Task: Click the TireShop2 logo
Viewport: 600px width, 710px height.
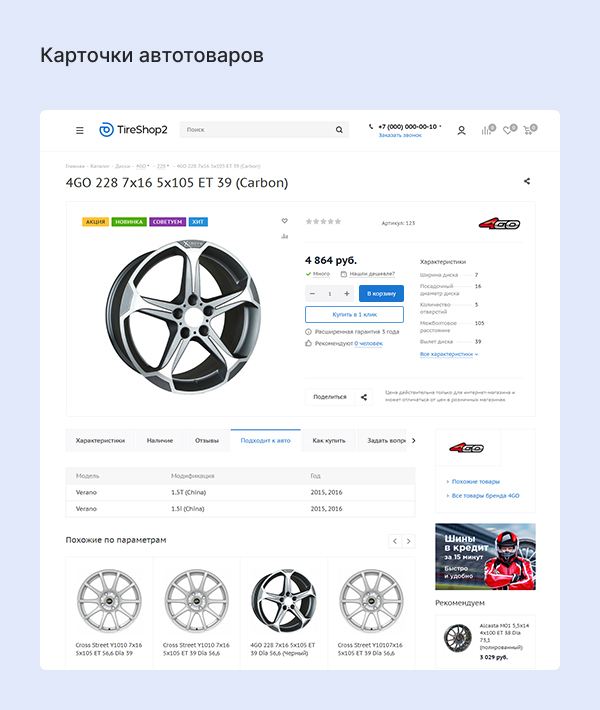Action: coord(133,130)
